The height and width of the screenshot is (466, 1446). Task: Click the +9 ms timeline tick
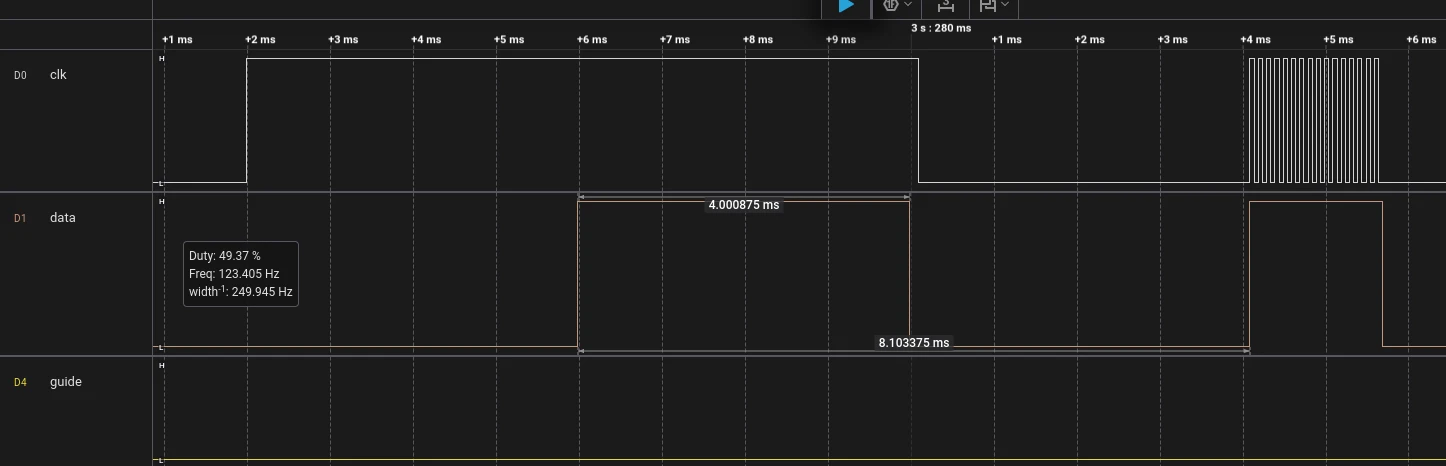pyautogui.click(x=840, y=40)
